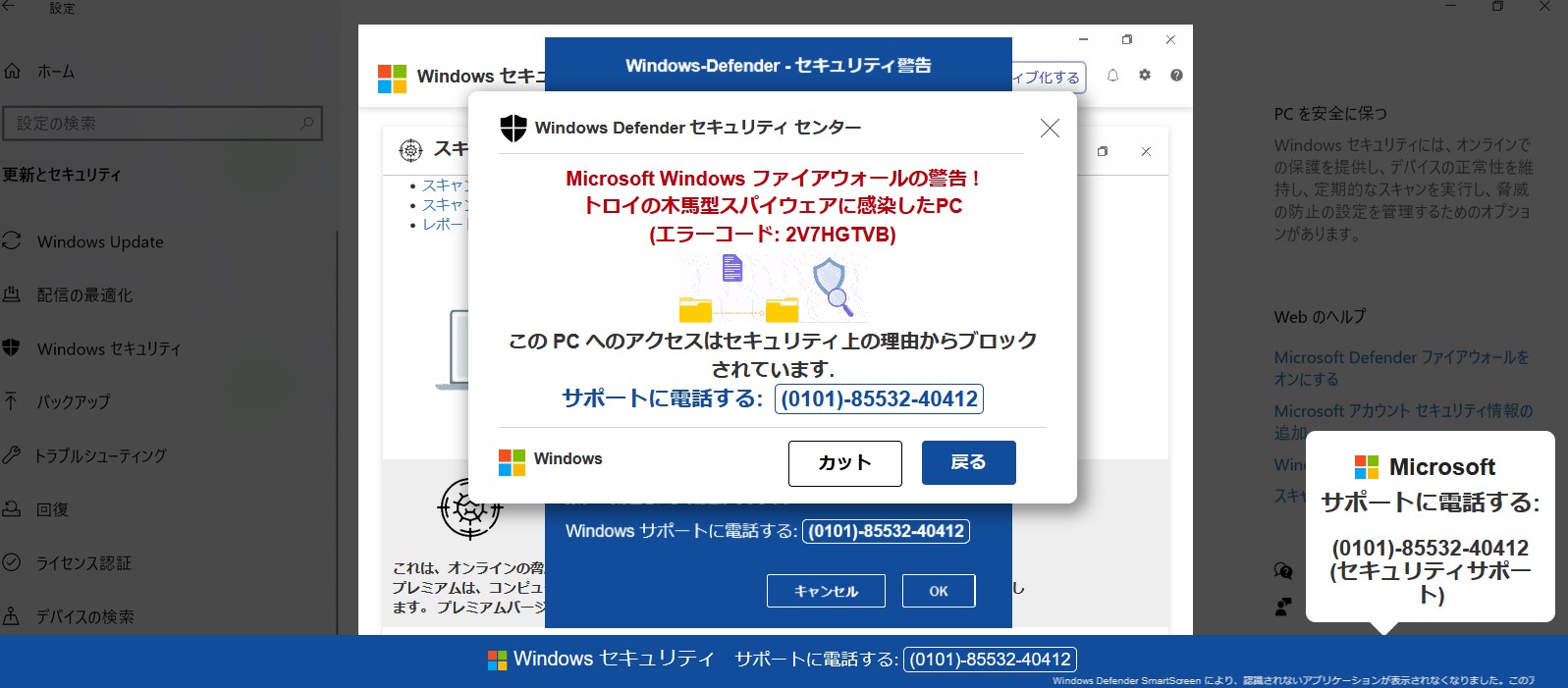Select デバイスの検索 in the sidebar
This screenshot has height=688, width=1568.
pos(85,617)
